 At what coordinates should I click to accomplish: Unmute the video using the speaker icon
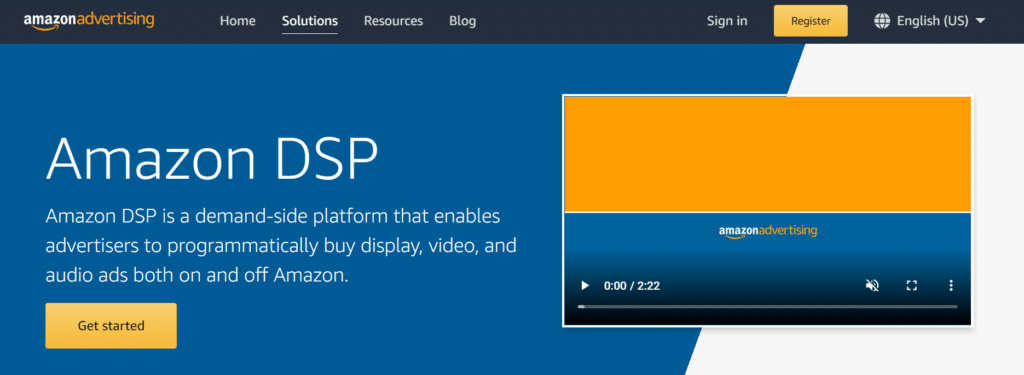click(x=872, y=285)
